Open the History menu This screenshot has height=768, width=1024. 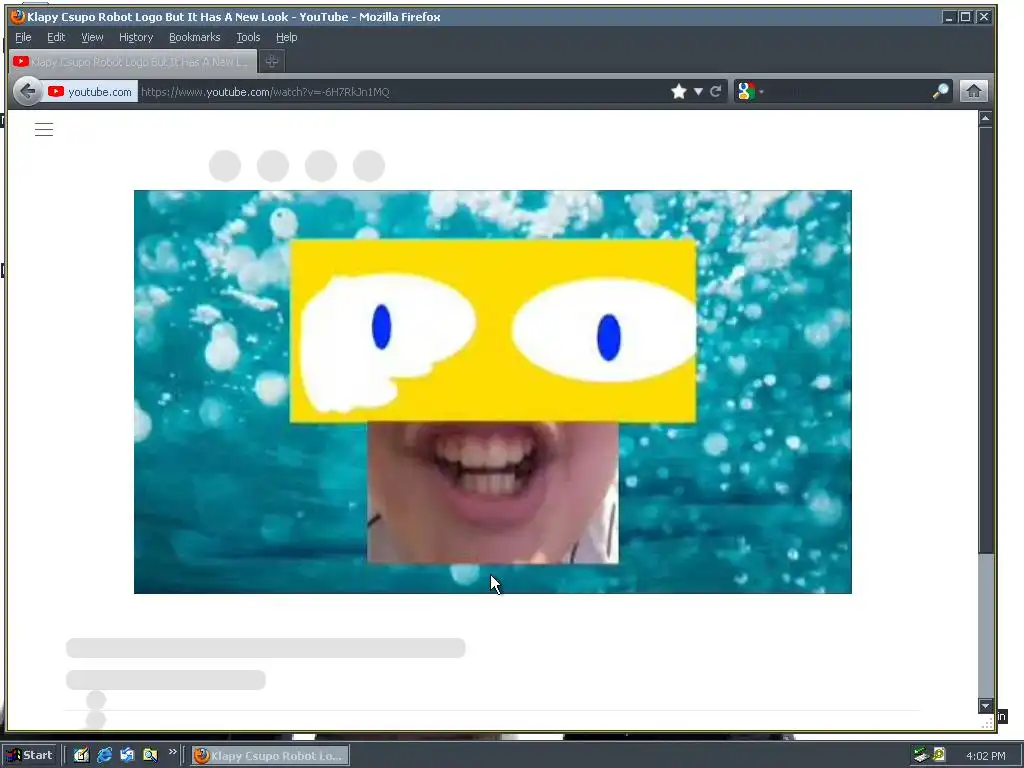point(136,37)
